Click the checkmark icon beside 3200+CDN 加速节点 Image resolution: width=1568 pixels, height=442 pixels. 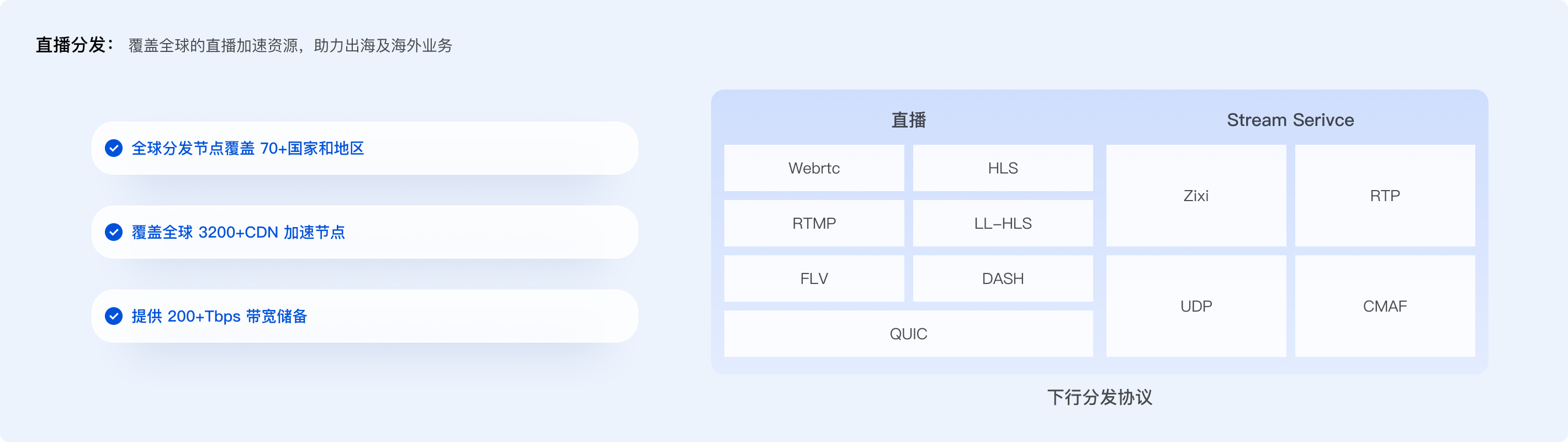pos(114,232)
